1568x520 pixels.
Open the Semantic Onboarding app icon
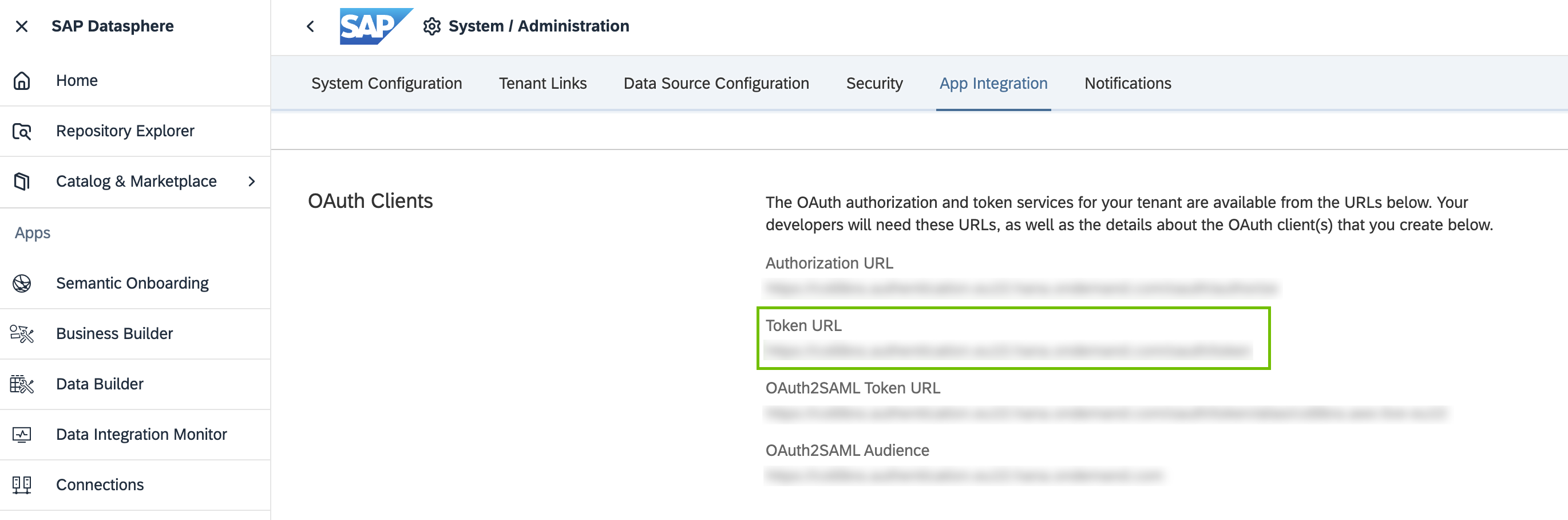(22, 283)
